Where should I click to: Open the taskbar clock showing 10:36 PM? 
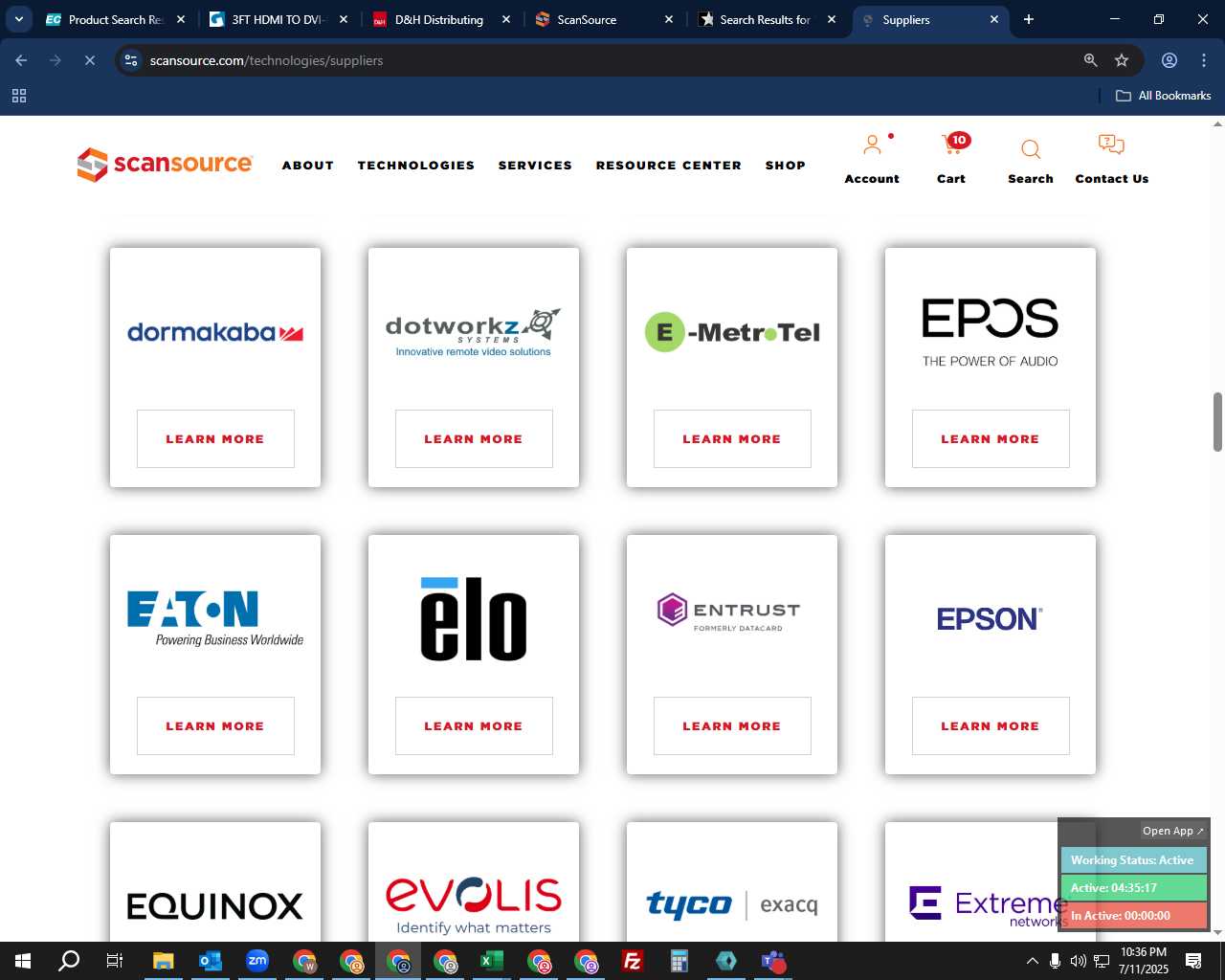1144,961
